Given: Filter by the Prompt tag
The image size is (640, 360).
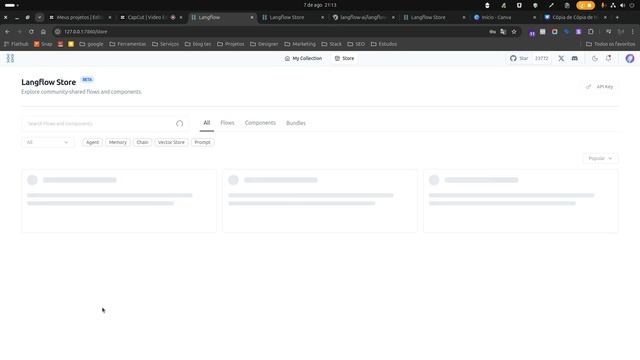Looking at the screenshot, I should click(202, 142).
